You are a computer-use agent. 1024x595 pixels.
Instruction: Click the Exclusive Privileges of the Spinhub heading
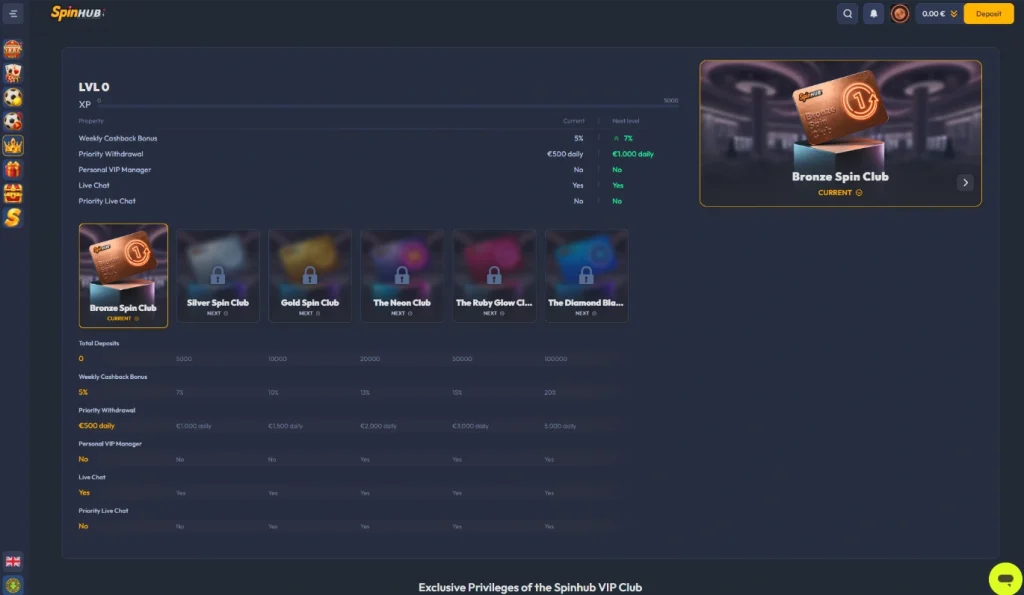530,587
